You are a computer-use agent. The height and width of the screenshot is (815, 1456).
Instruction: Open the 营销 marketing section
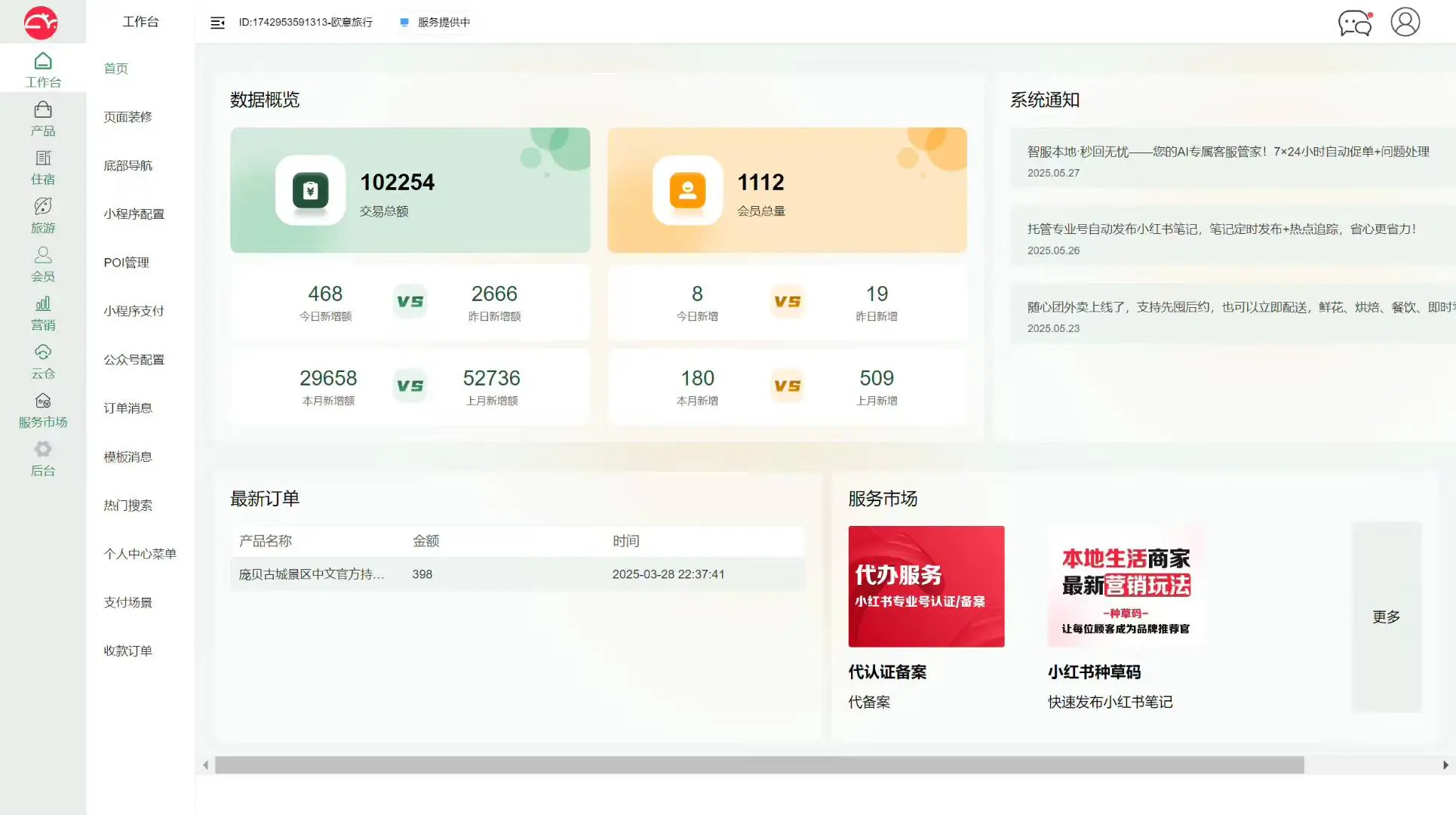pyautogui.click(x=43, y=312)
